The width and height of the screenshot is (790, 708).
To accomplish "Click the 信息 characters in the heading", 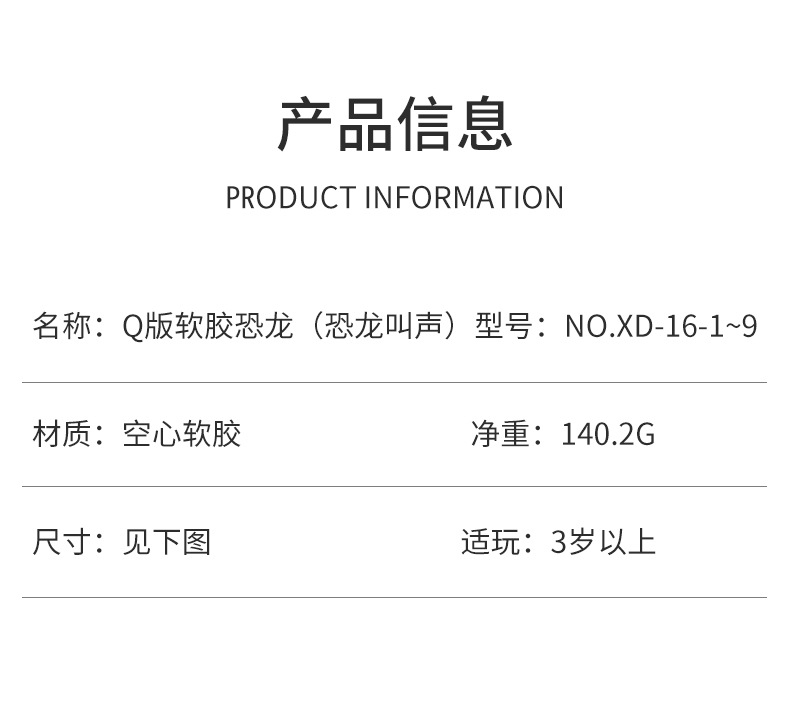I will 455,124.
